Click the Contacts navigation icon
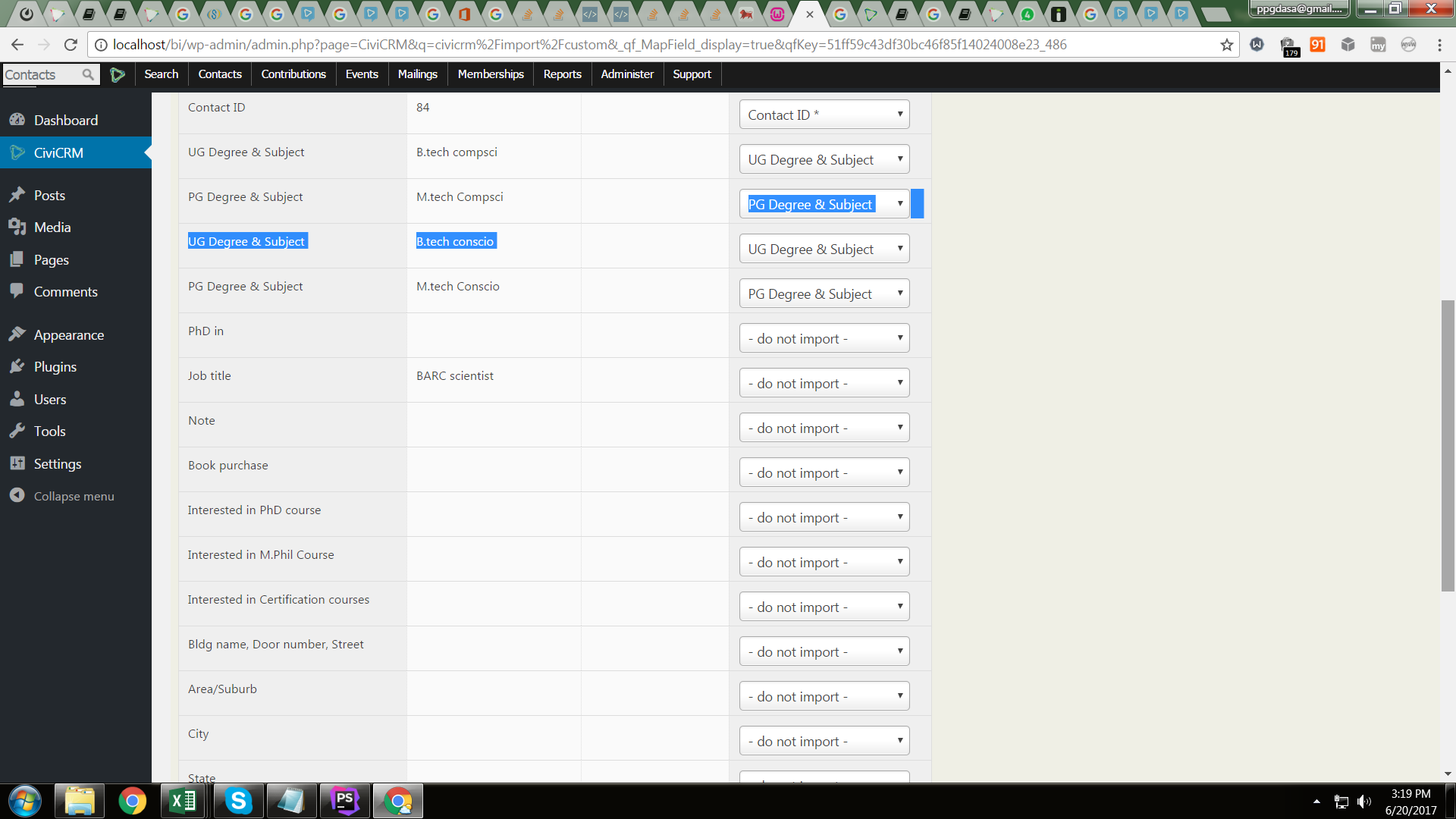 [220, 73]
